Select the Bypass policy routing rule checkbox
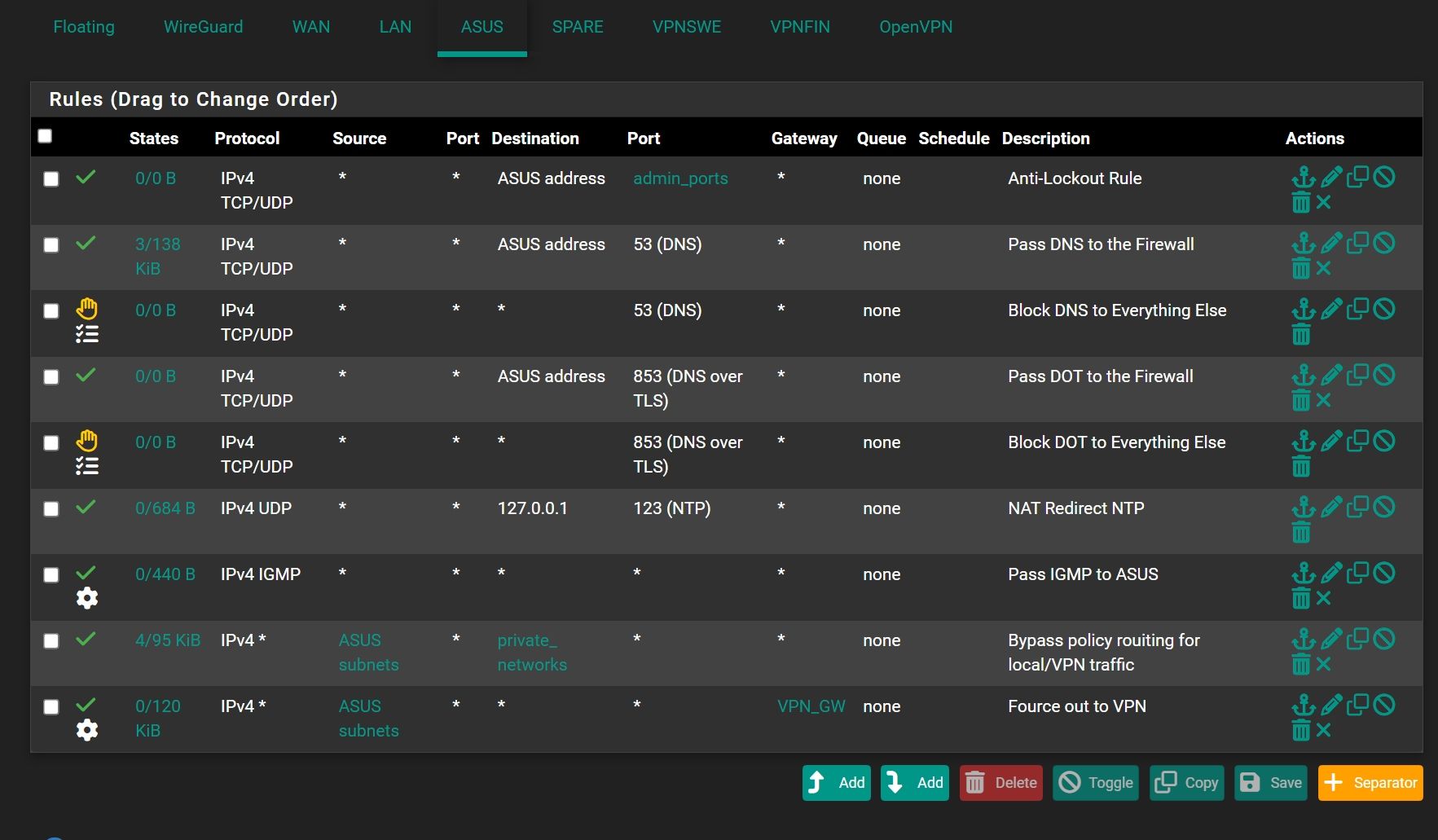The height and width of the screenshot is (840, 1438). click(x=51, y=641)
